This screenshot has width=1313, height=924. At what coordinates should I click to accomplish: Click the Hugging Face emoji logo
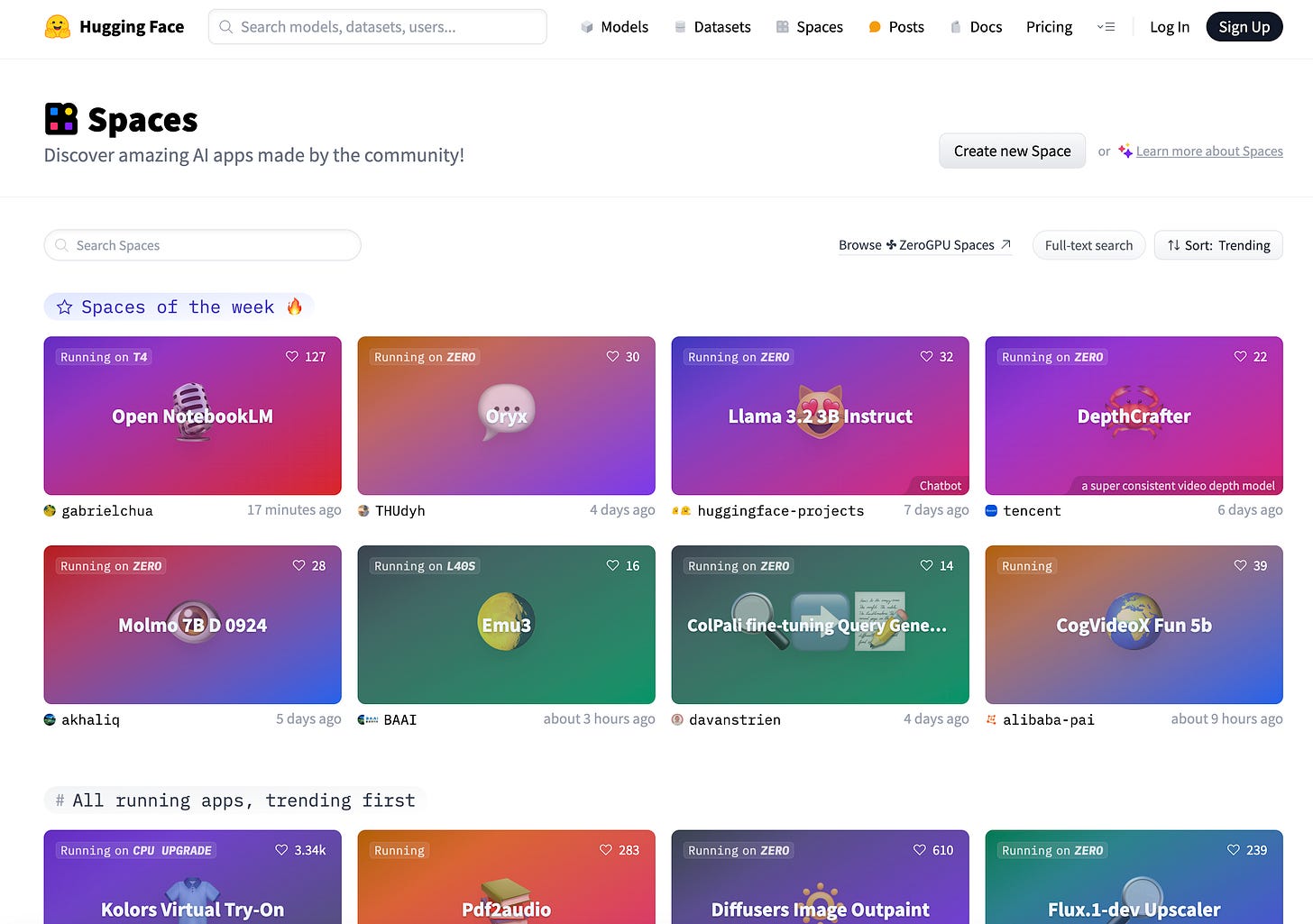pyautogui.click(x=58, y=27)
